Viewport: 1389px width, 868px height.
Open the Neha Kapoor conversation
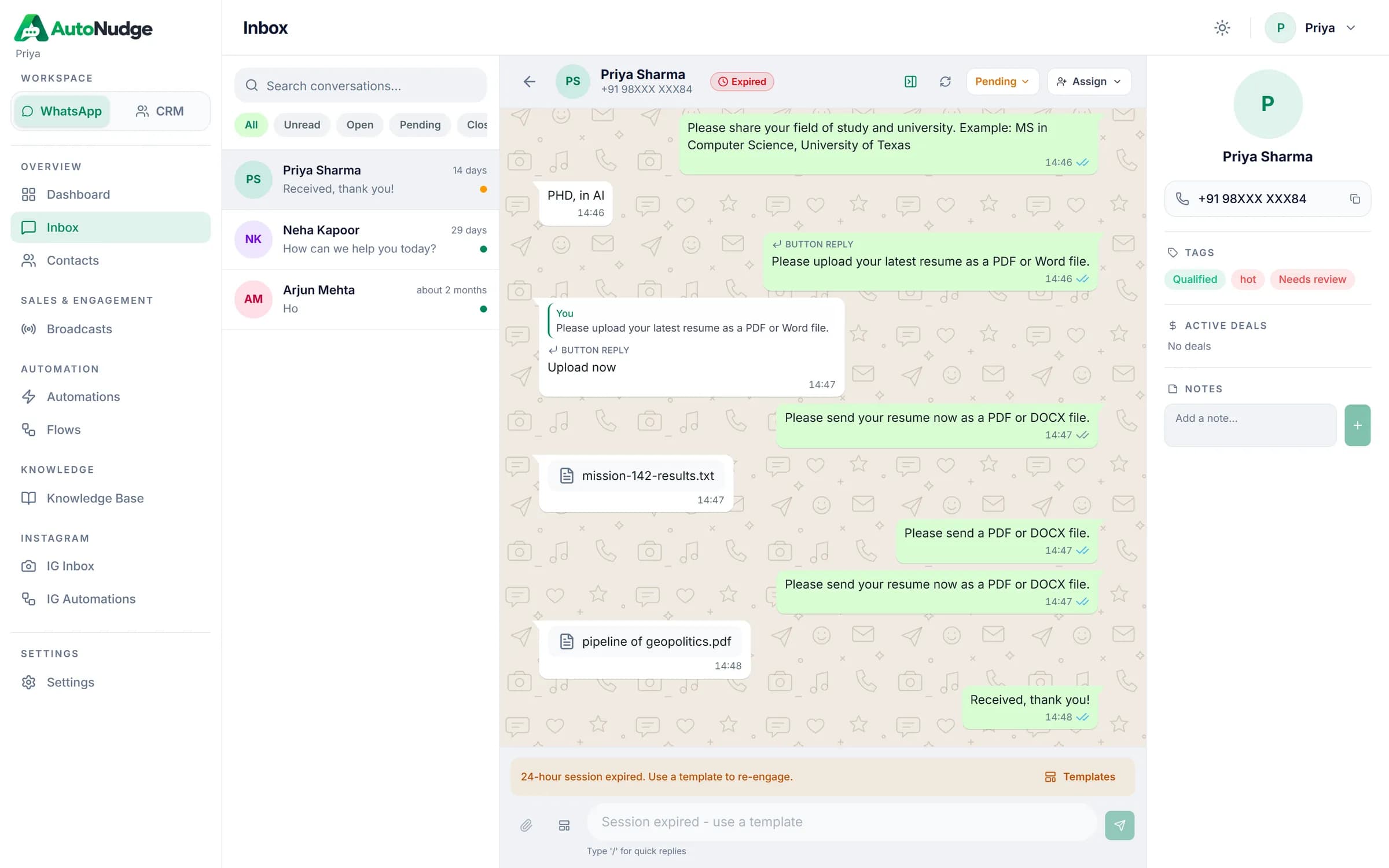pos(361,240)
